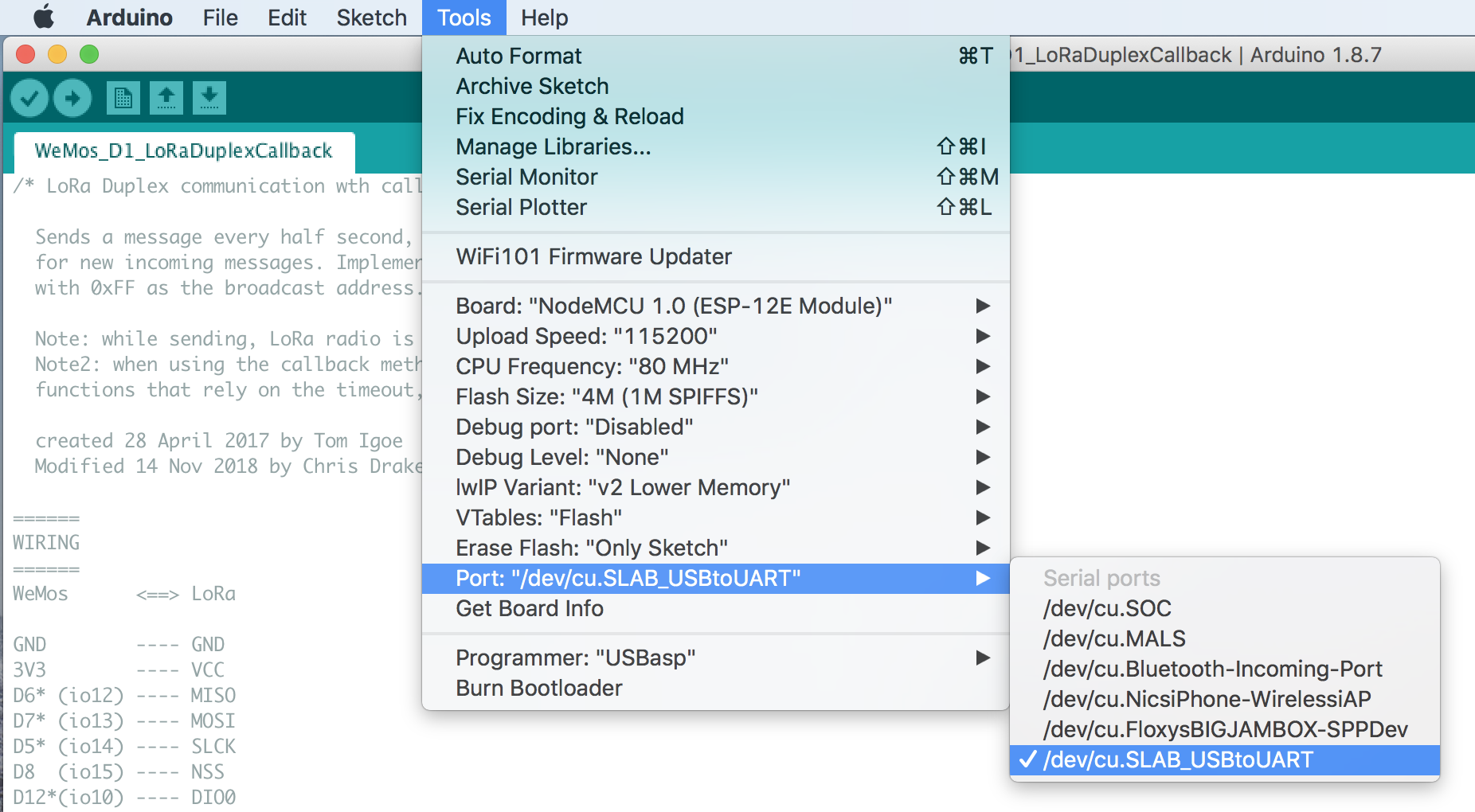Image resolution: width=1475 pixels, height=812 pixels.
Task: Select serial port /dev/cu.SOC
Action: click(x=1225, y=608)
